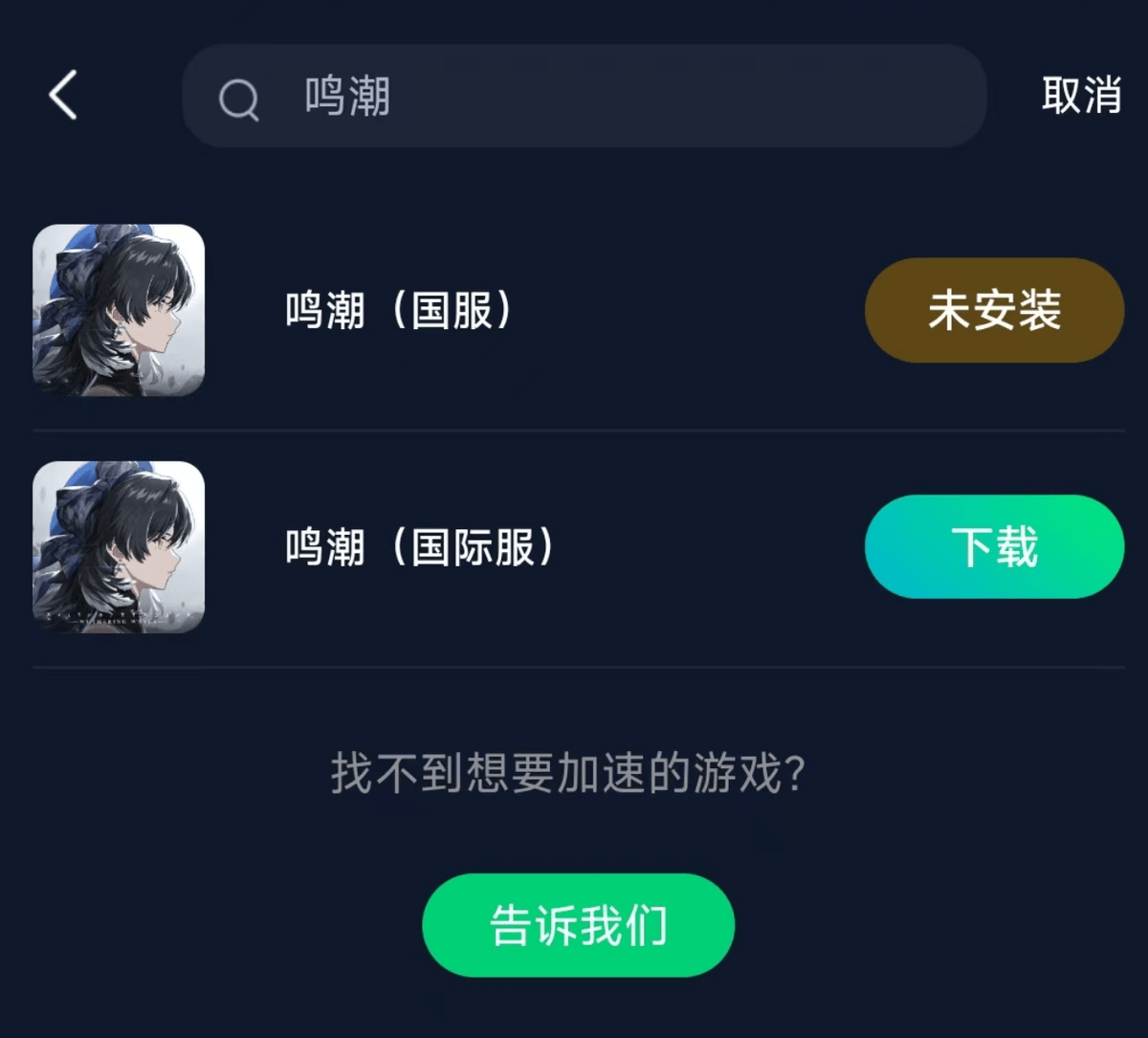The image size is (1148, 1038).
Task: Check install status on the 未安装 label
Action: pyautogui.click(x=994, y=311)
